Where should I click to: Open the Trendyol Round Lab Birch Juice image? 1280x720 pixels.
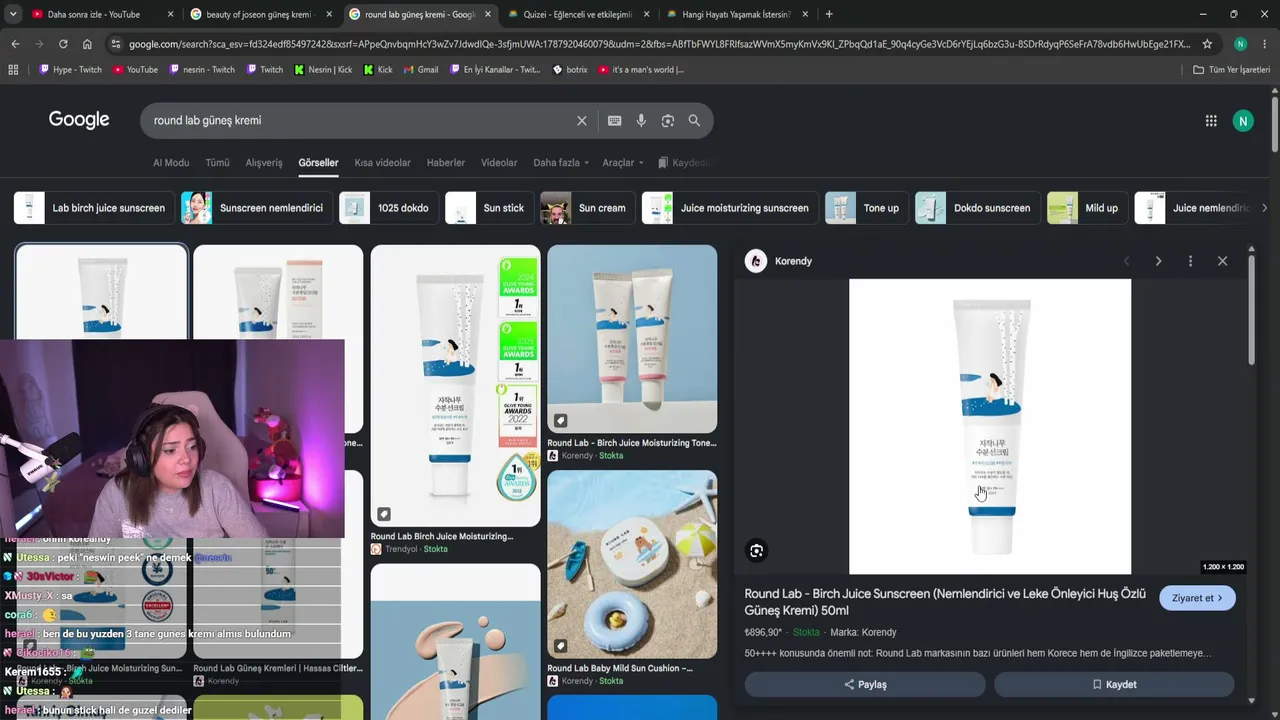click(x=455, y=386)
